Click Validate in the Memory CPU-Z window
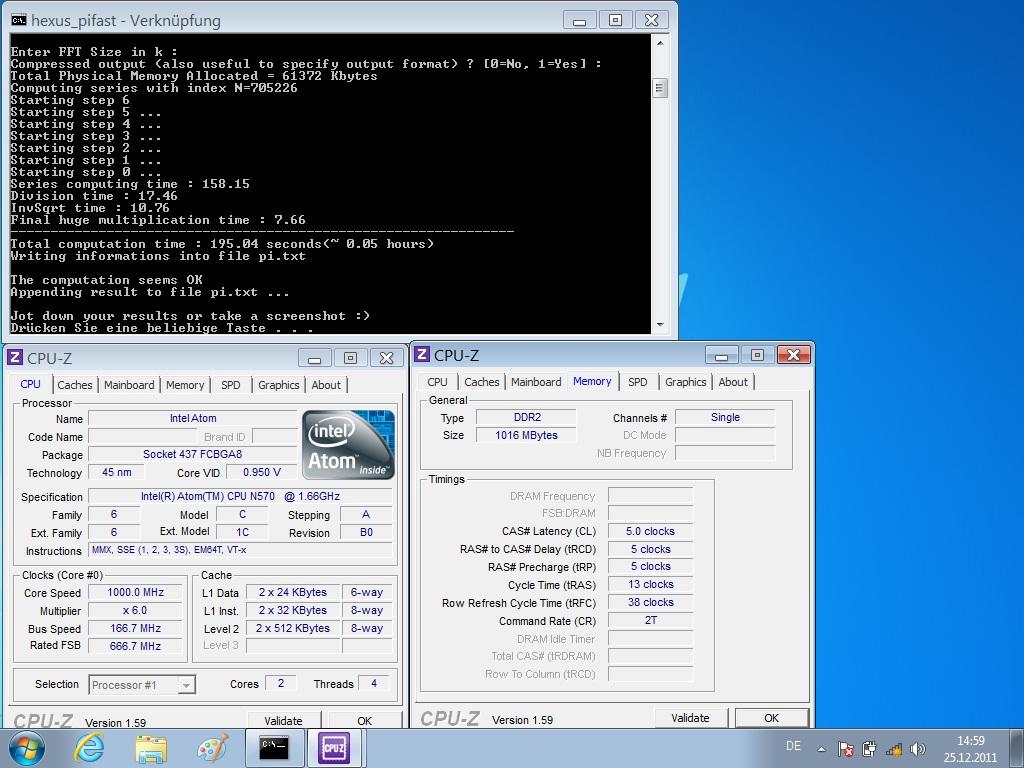 (690, 718)
